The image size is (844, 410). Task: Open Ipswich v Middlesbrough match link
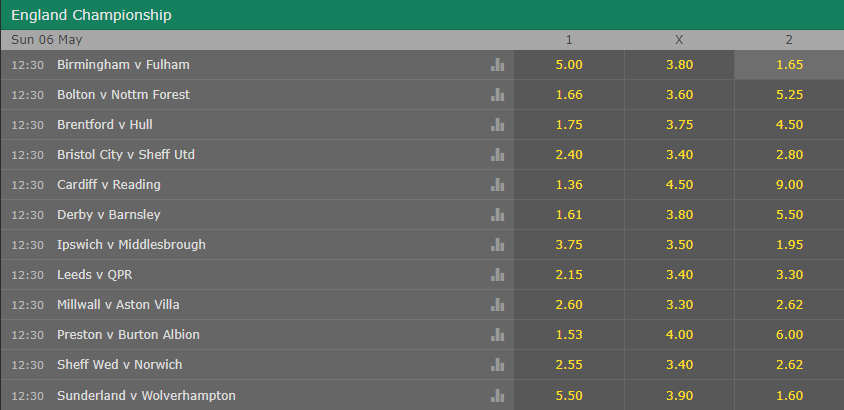click(x=131, y=245)
